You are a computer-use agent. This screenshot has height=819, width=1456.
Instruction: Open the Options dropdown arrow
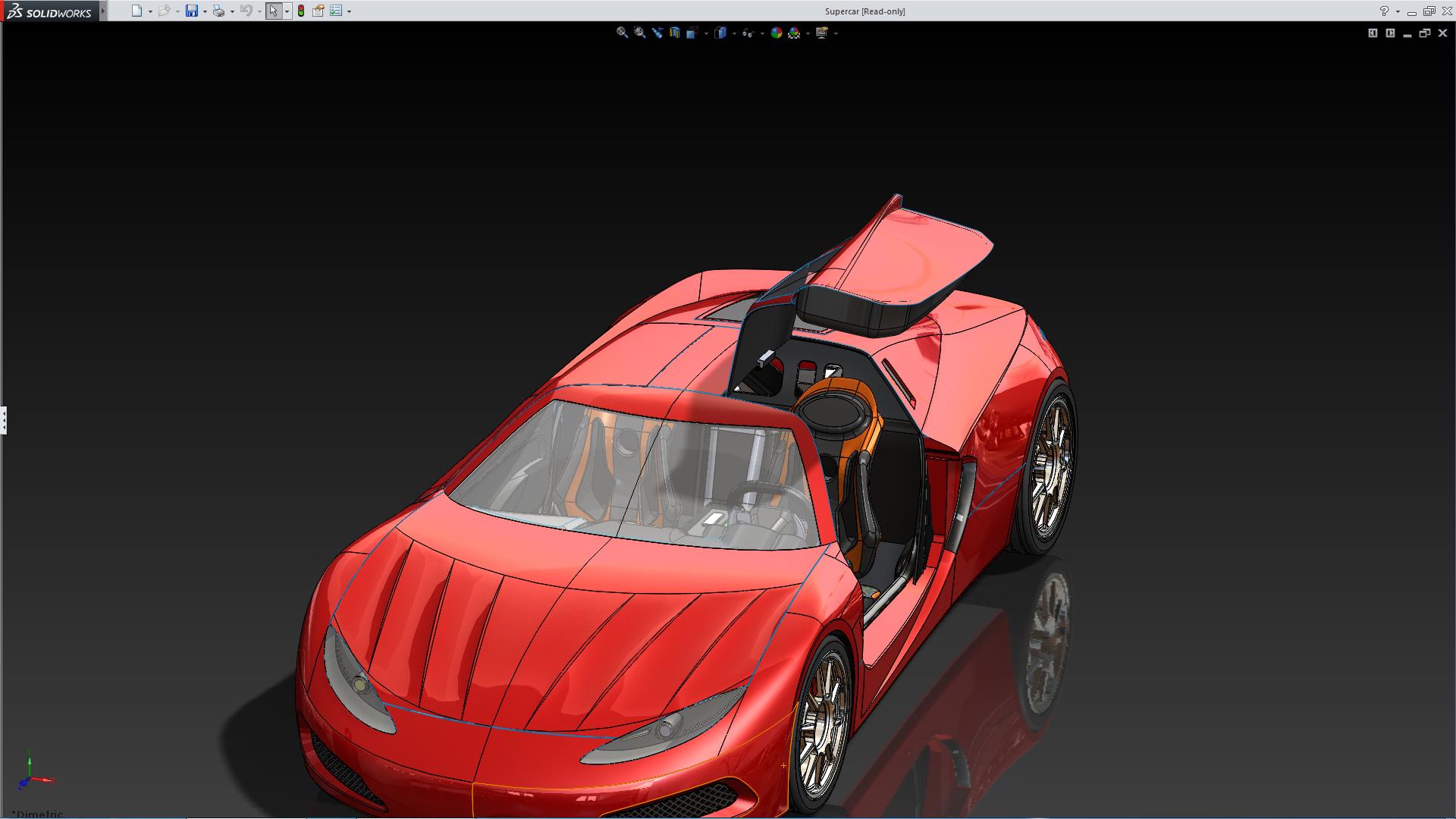click(x=349, y=11)
